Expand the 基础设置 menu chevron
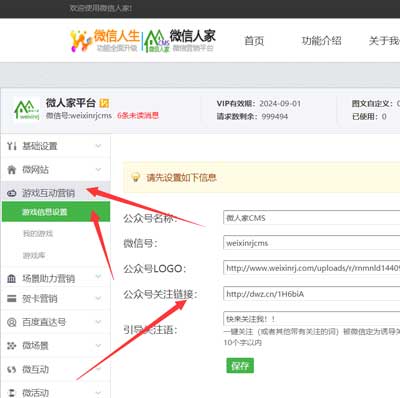 pyautogui.click(x=98, y=146)
